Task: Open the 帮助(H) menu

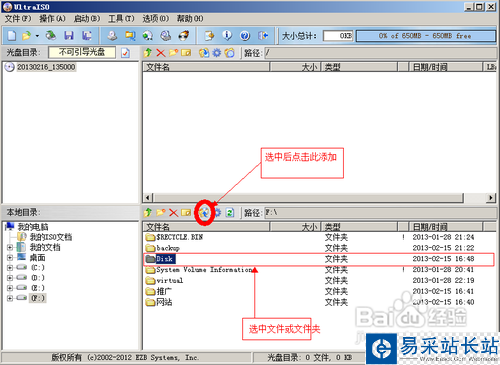Action: (190, 19)
